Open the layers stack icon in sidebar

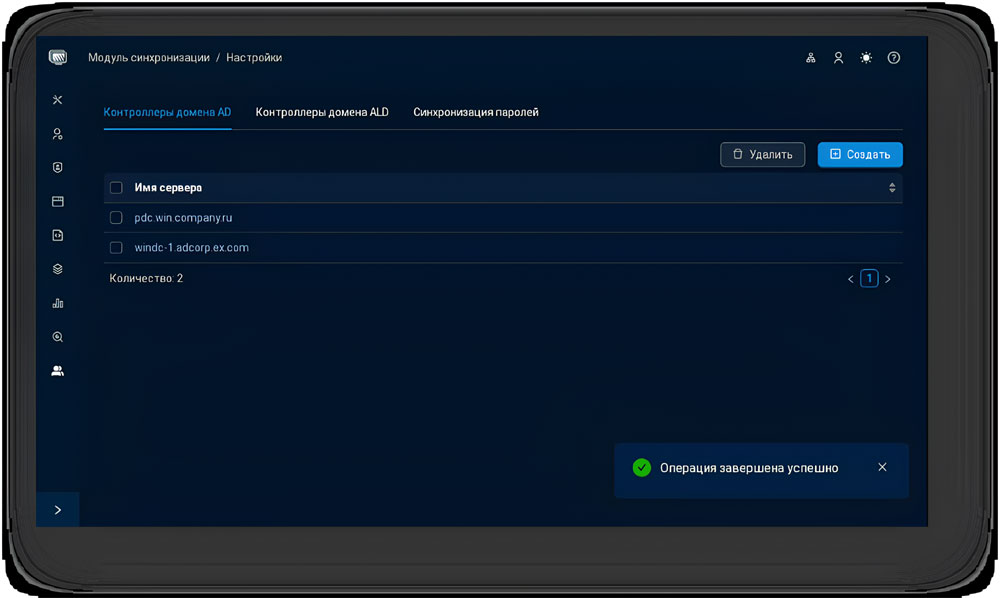(x=57, y=269)
